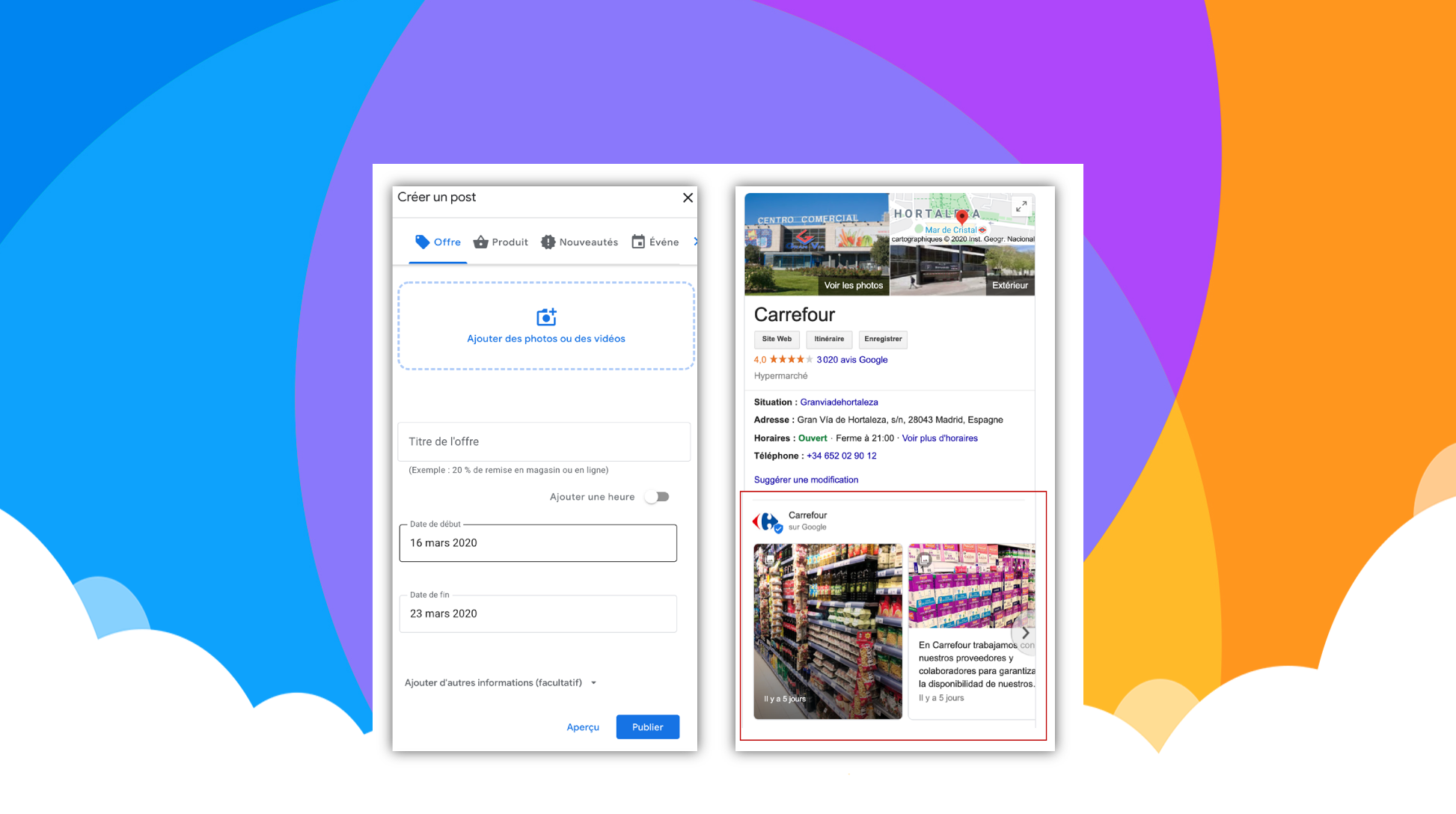The width and height of the screenshot is (1456, 814).
Task: Click the Aperçu button
Action: [583, 727]
